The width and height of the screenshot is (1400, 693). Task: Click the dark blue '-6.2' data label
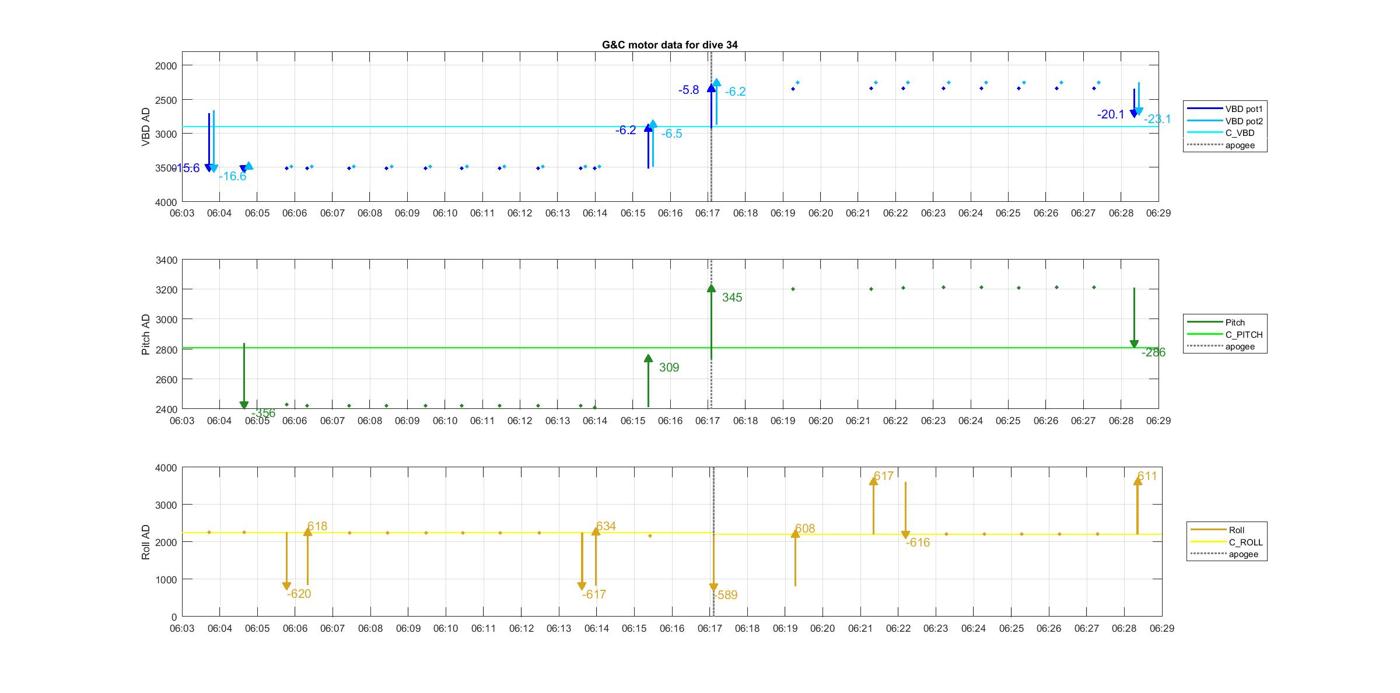click(626, 130)
